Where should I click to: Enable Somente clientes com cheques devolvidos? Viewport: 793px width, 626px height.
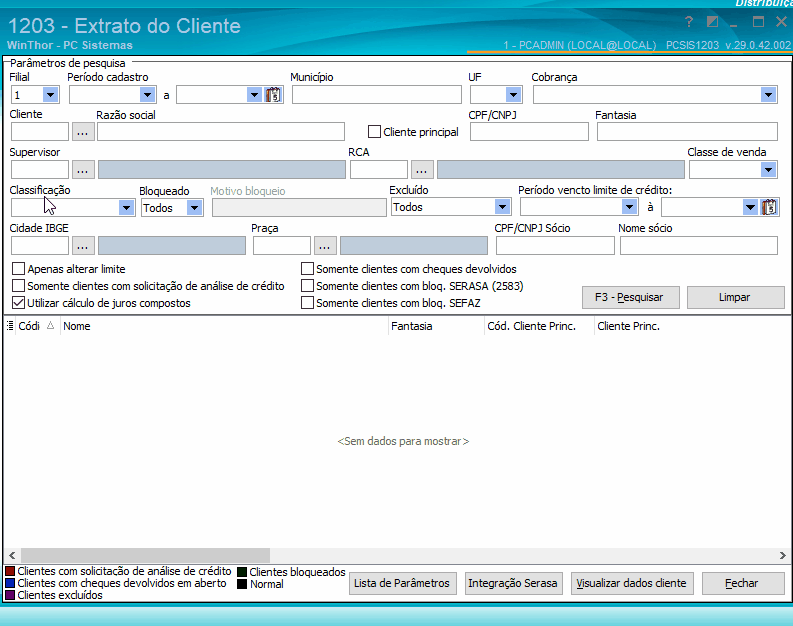coord(307,269)
